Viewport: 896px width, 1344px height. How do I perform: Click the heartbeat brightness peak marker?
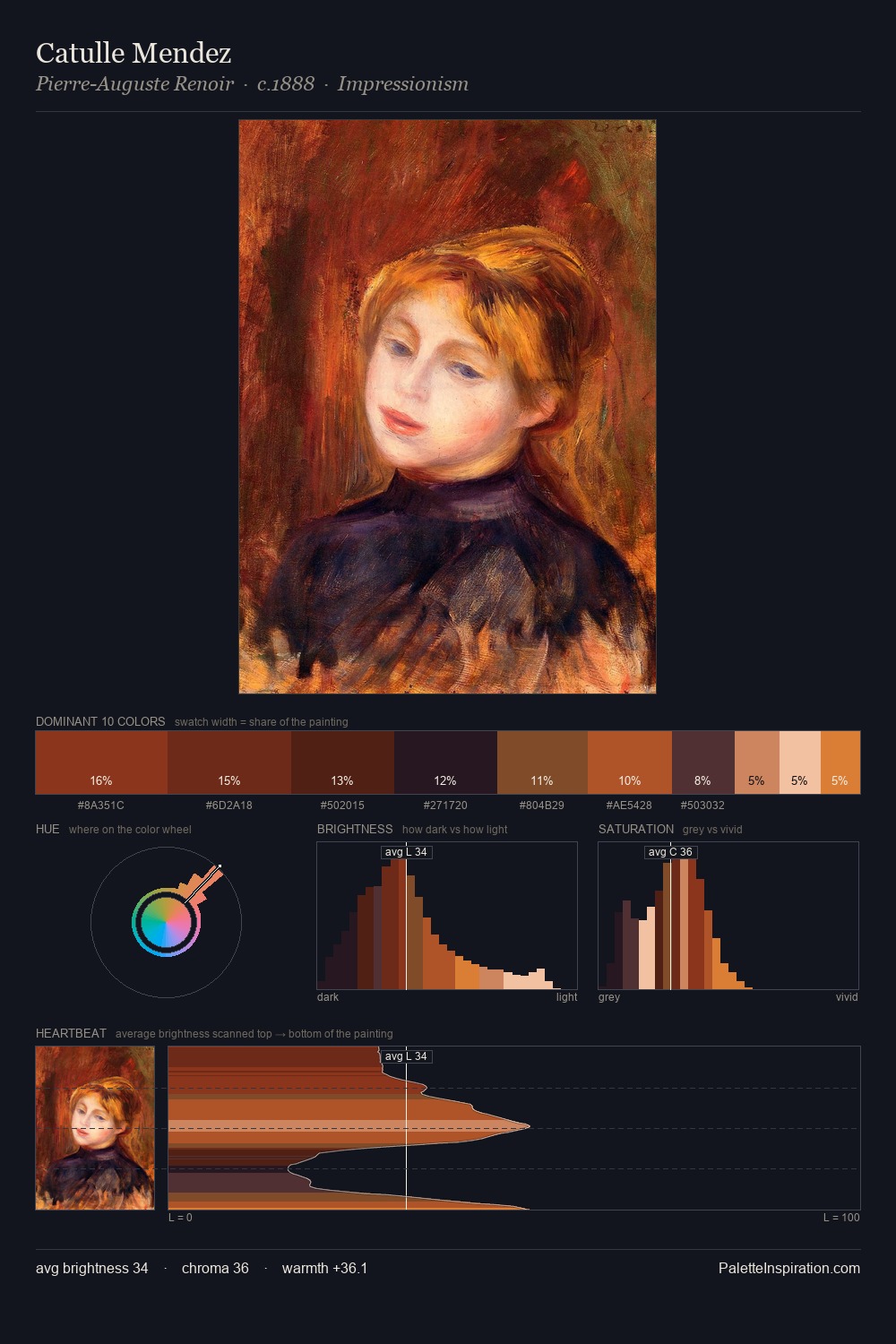coord(529,1126)
